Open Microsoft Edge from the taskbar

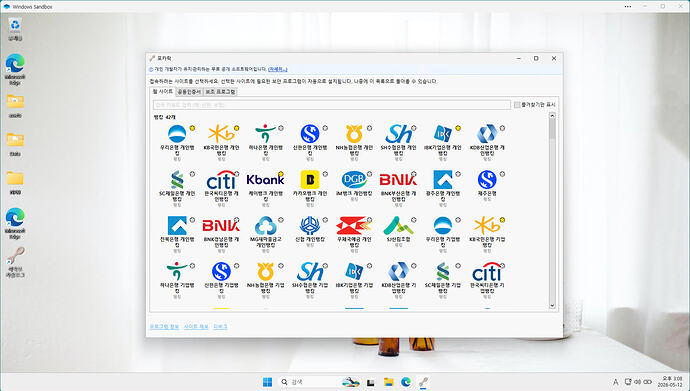click(406, 382)
